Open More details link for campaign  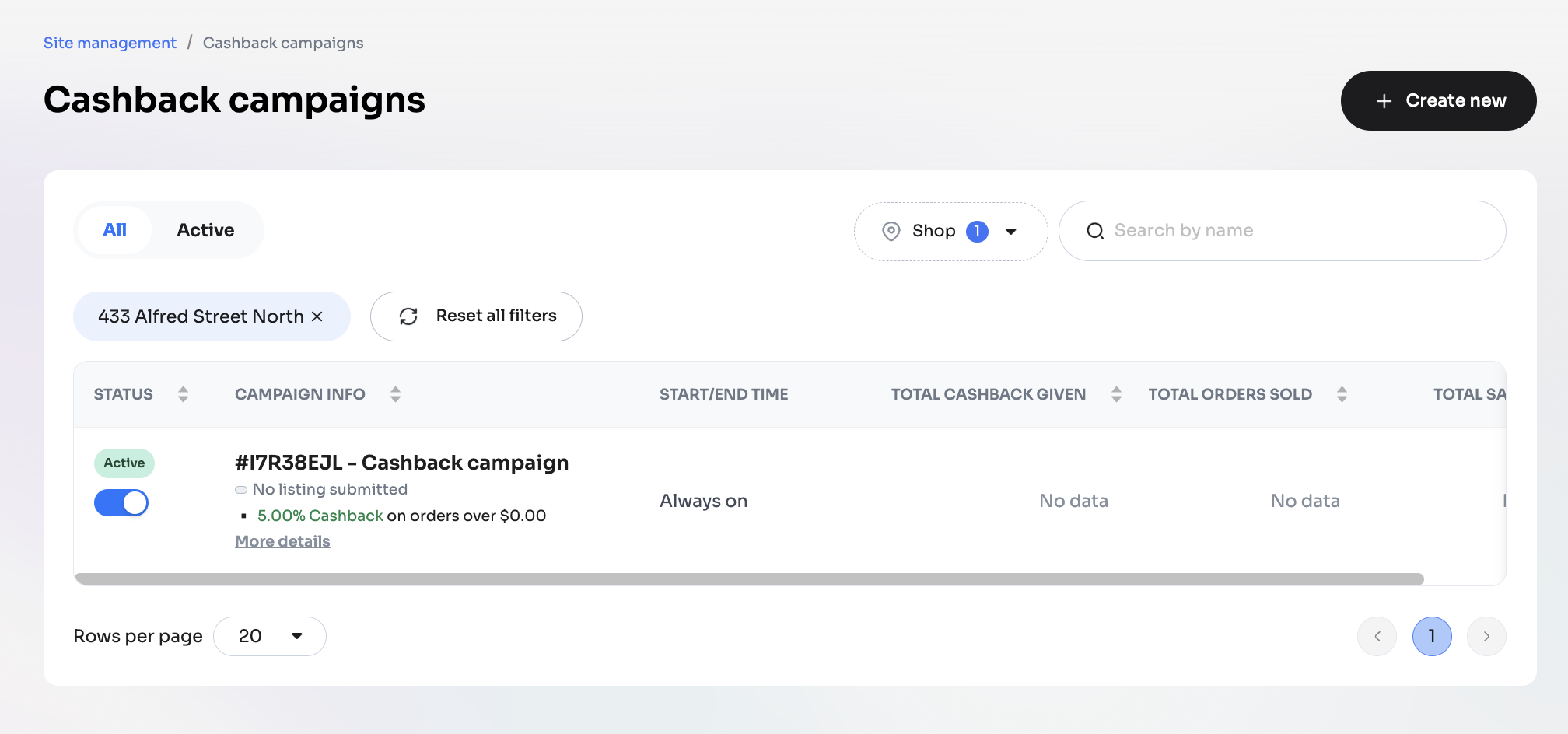click(282, 541)
